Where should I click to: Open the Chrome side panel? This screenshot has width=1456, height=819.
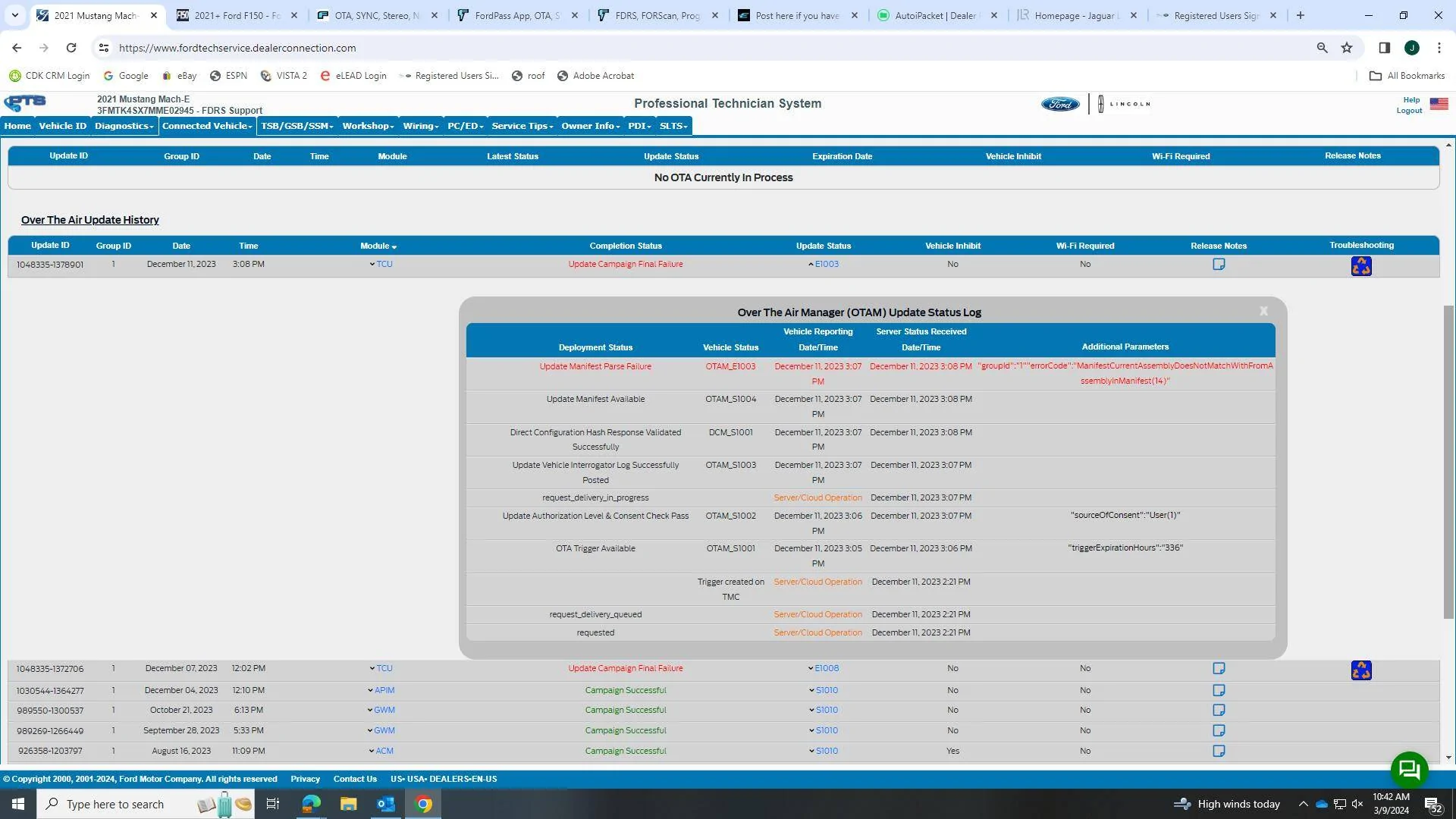coord(1384,48)
